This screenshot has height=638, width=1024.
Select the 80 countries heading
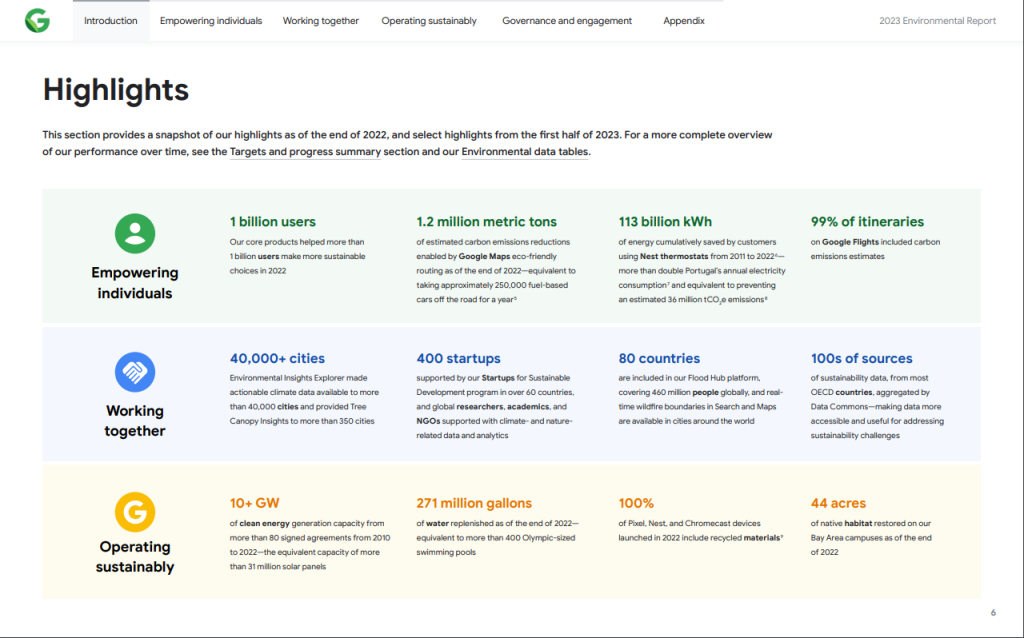tap(659, 359)
